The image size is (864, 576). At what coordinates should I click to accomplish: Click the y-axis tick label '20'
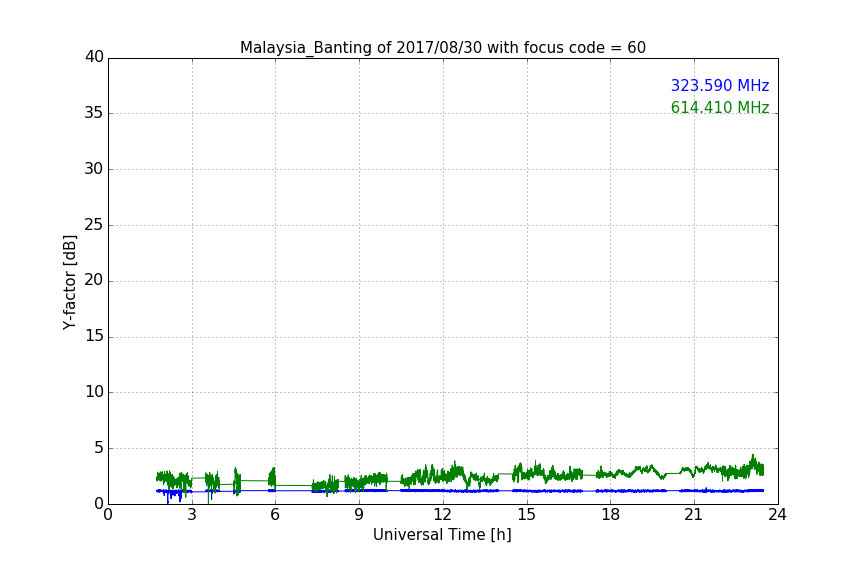coord(94,280)
